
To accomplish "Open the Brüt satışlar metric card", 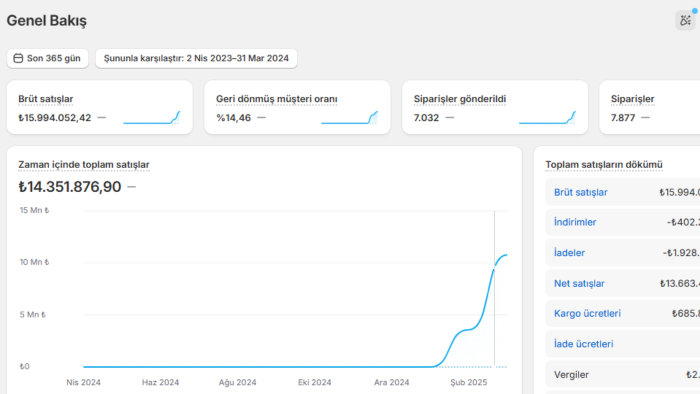I will pos(100,107).
